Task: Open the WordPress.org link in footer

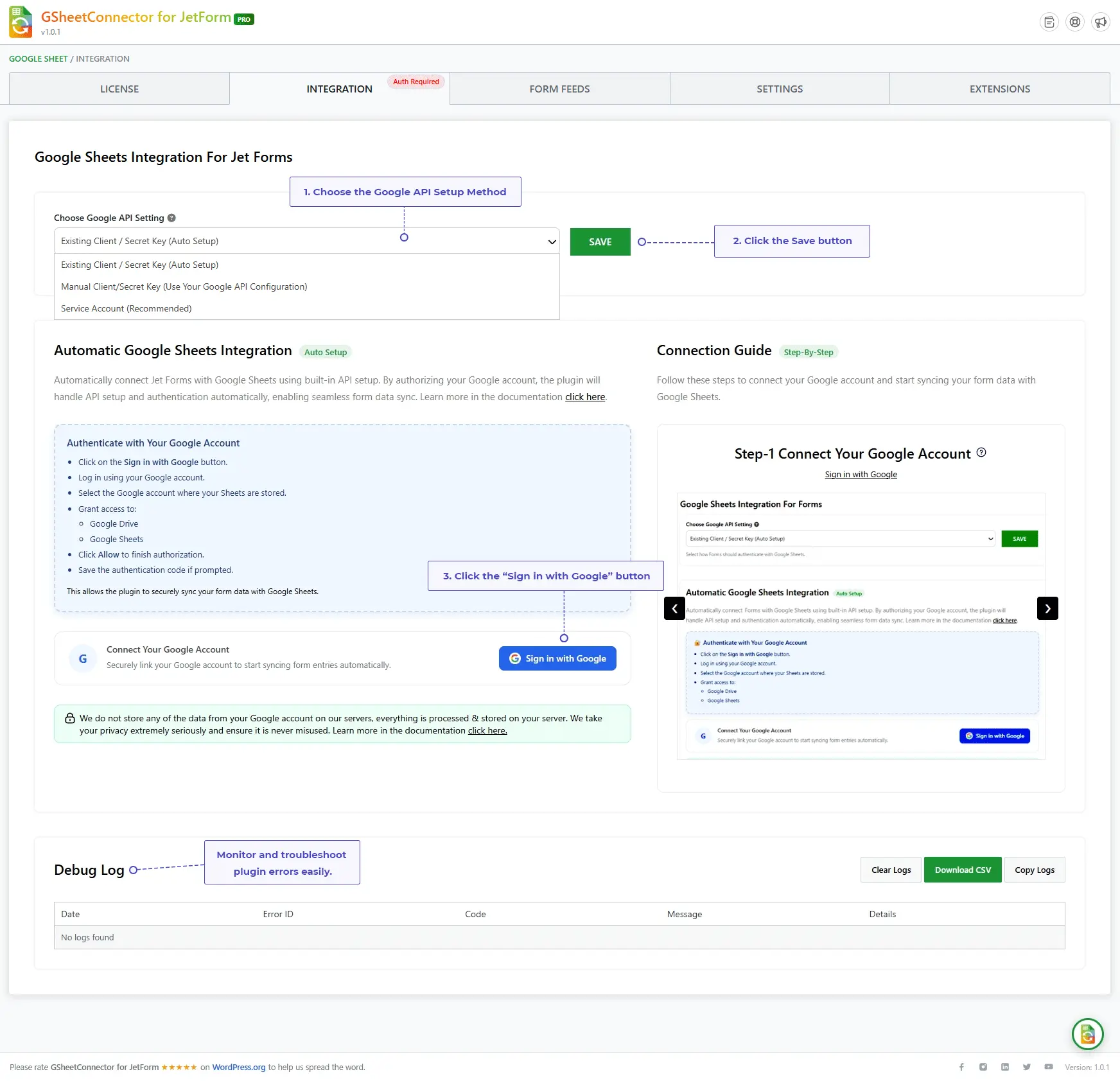Action: tap(239, 1067)
